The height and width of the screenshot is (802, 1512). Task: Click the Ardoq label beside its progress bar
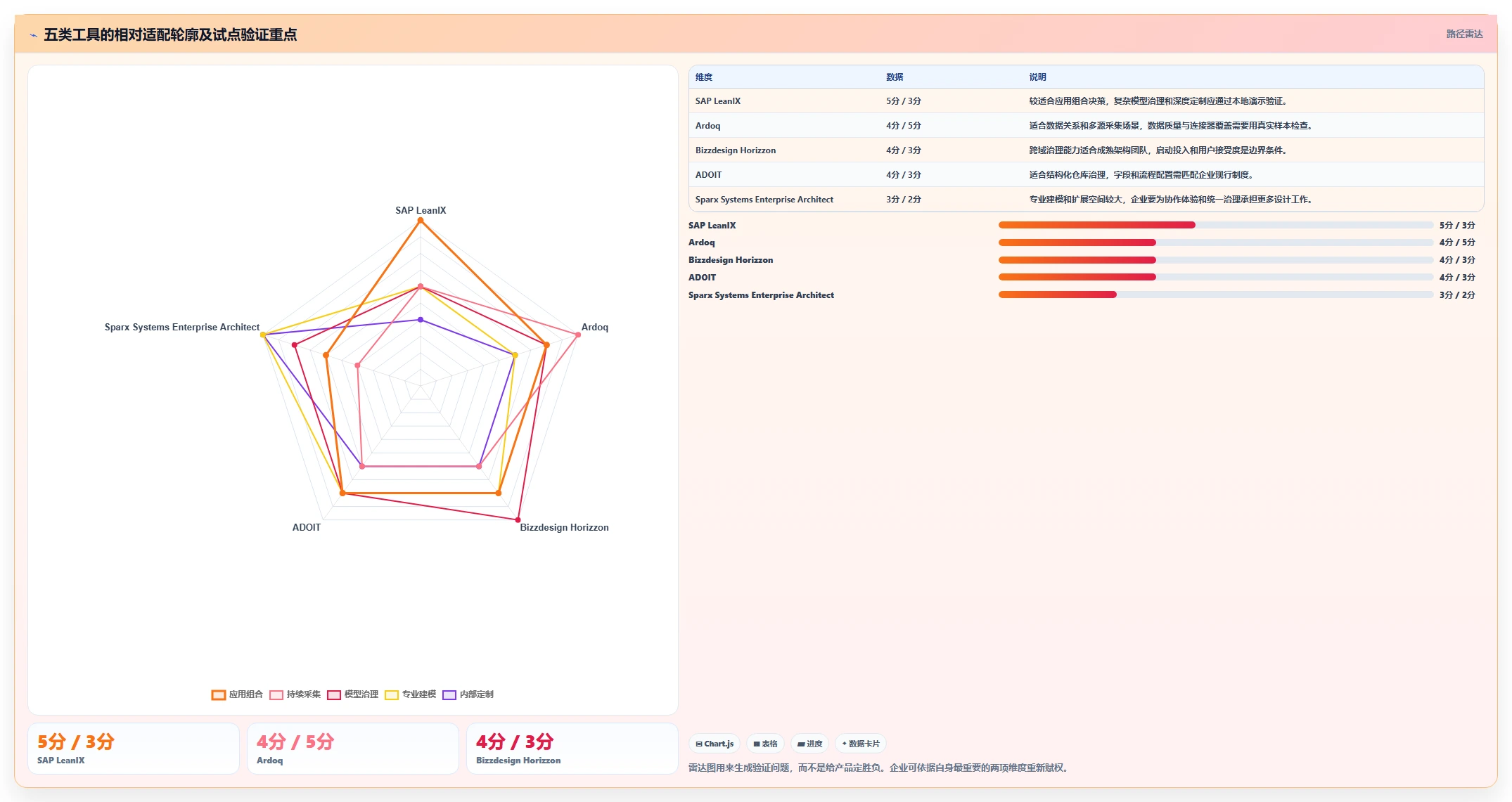click(x=702, y=242)
